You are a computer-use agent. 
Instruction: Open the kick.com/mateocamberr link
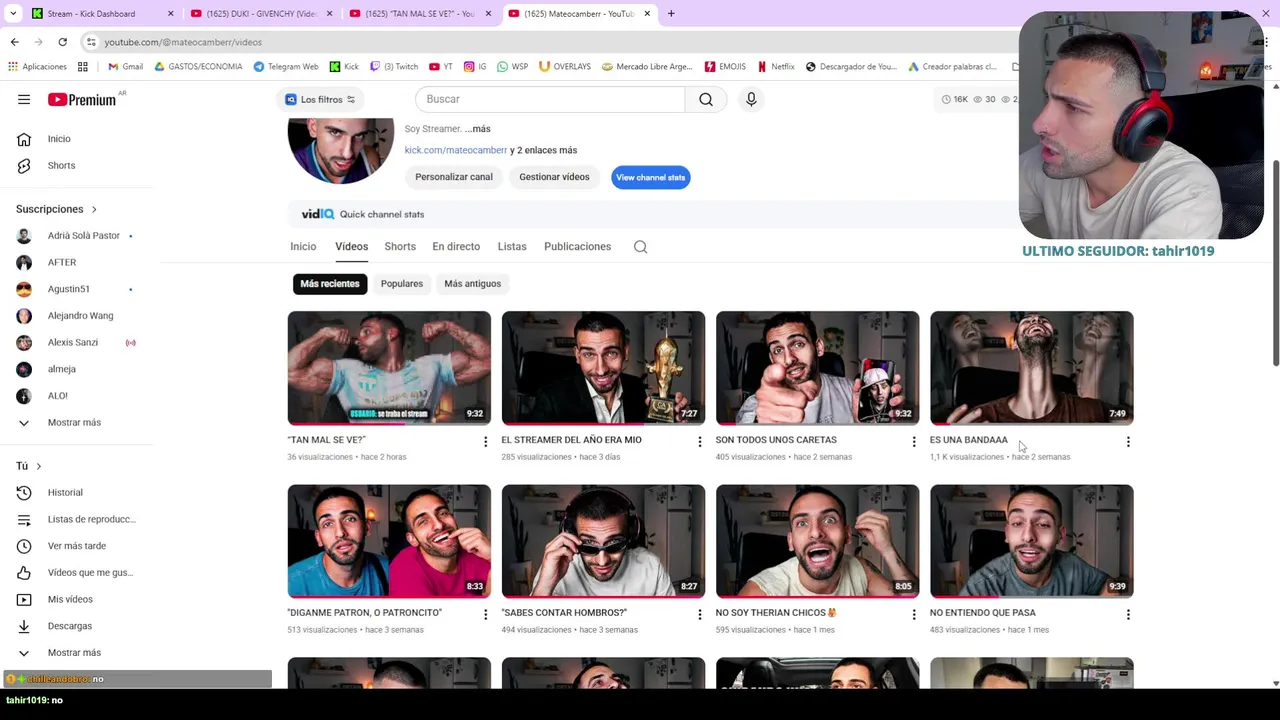coord(455,150)
